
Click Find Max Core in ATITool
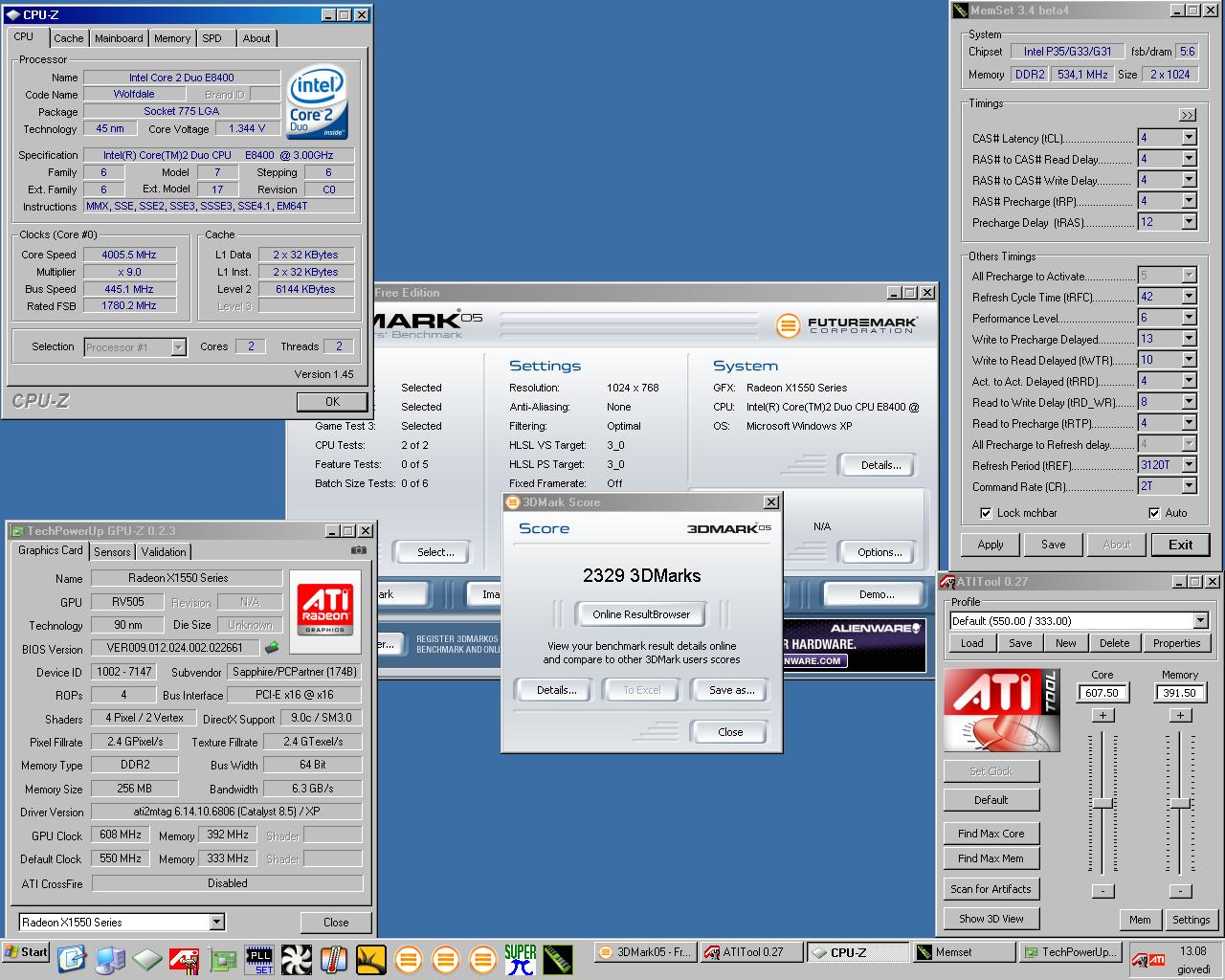[991, 834]
